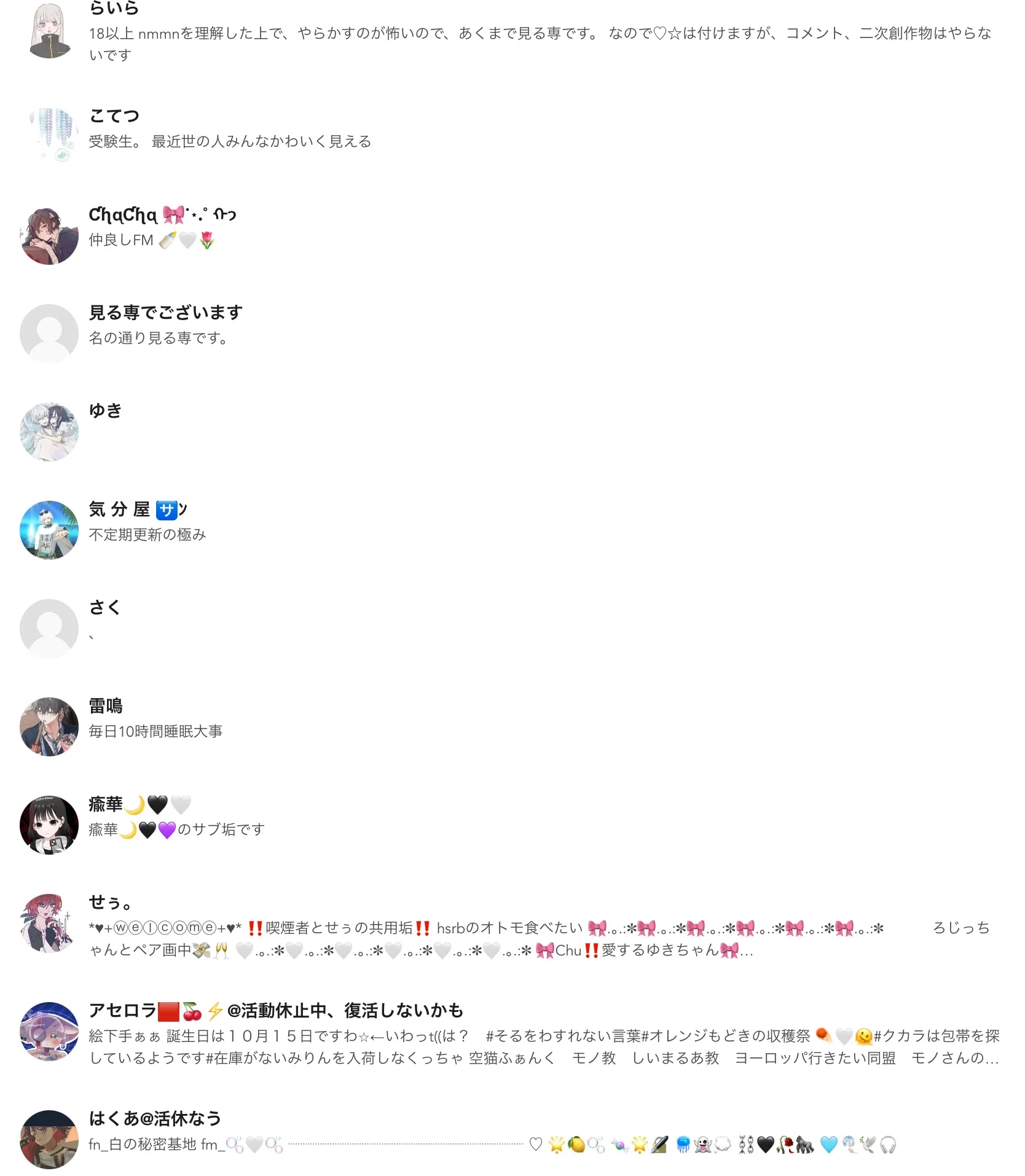Click せぅ。's red-haired avatar

point(49,923)
